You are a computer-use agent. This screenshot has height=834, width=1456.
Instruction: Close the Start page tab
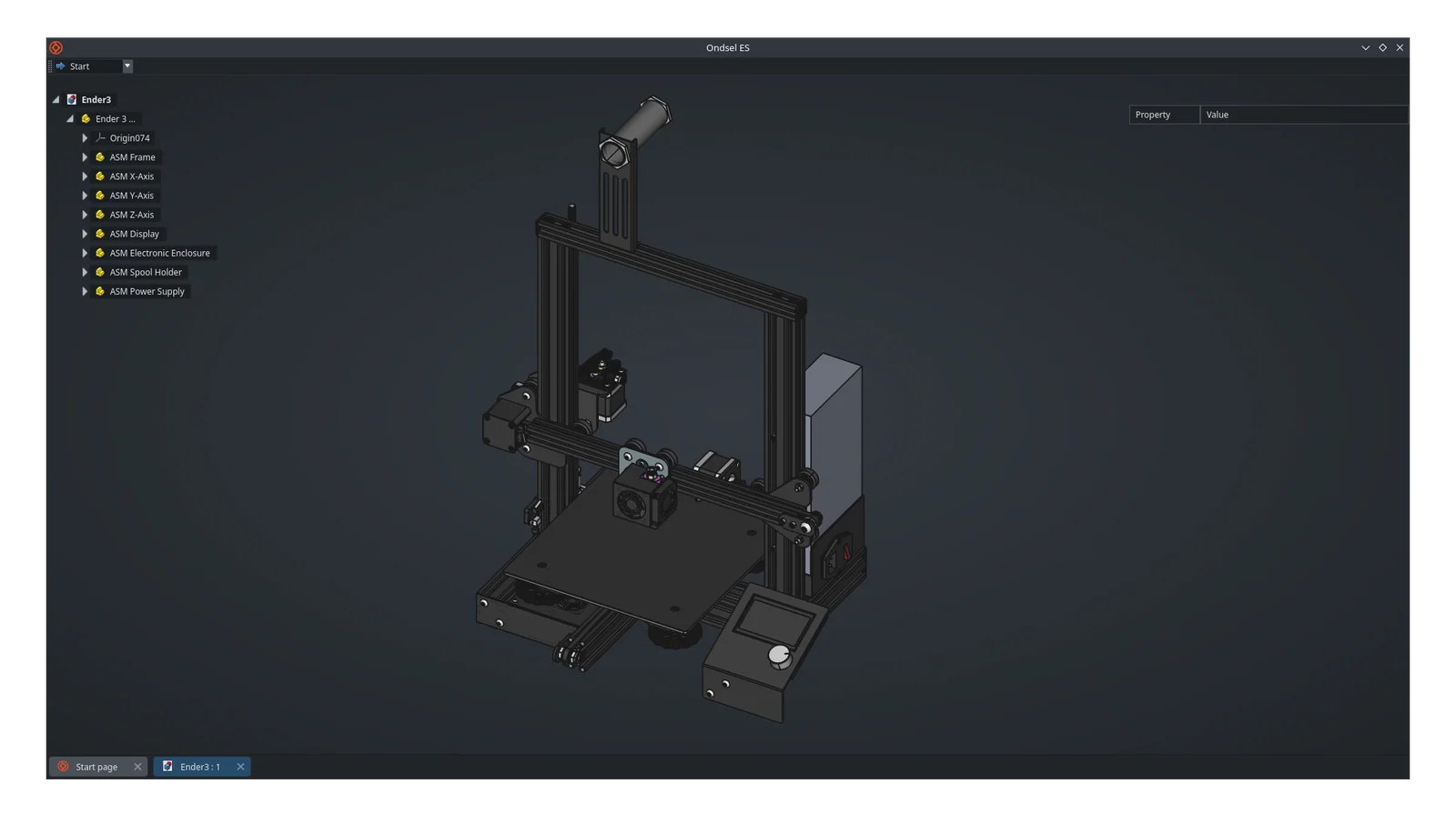pyautogui.click(x=137, y=767)
